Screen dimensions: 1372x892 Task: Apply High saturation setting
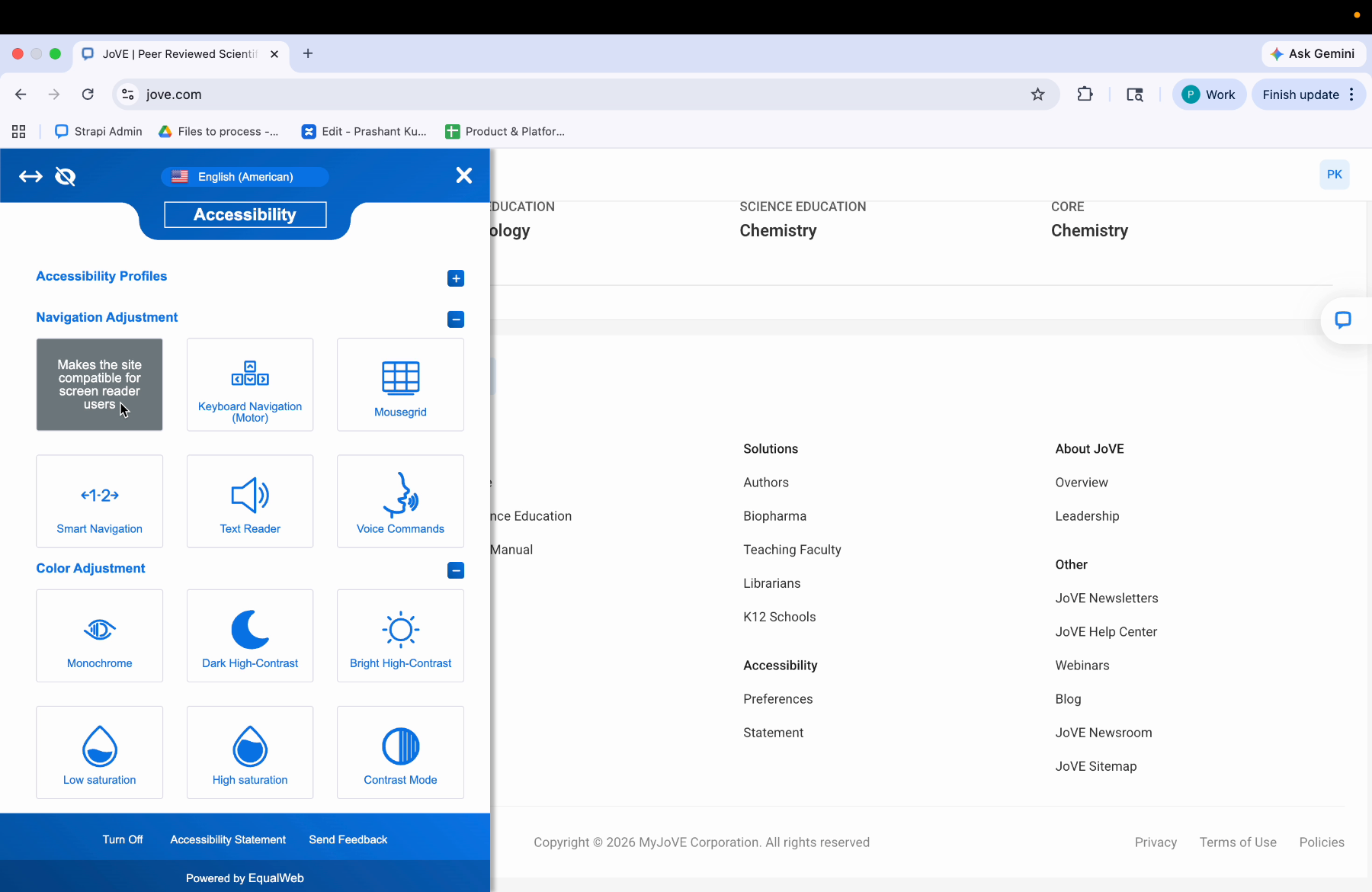click(250, 752)
